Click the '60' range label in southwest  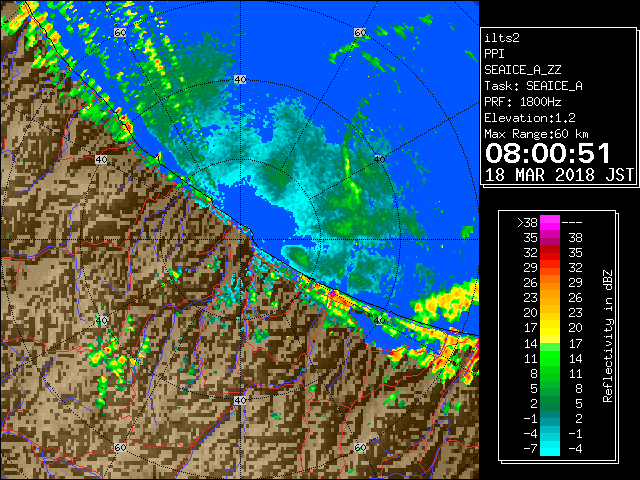120,448
